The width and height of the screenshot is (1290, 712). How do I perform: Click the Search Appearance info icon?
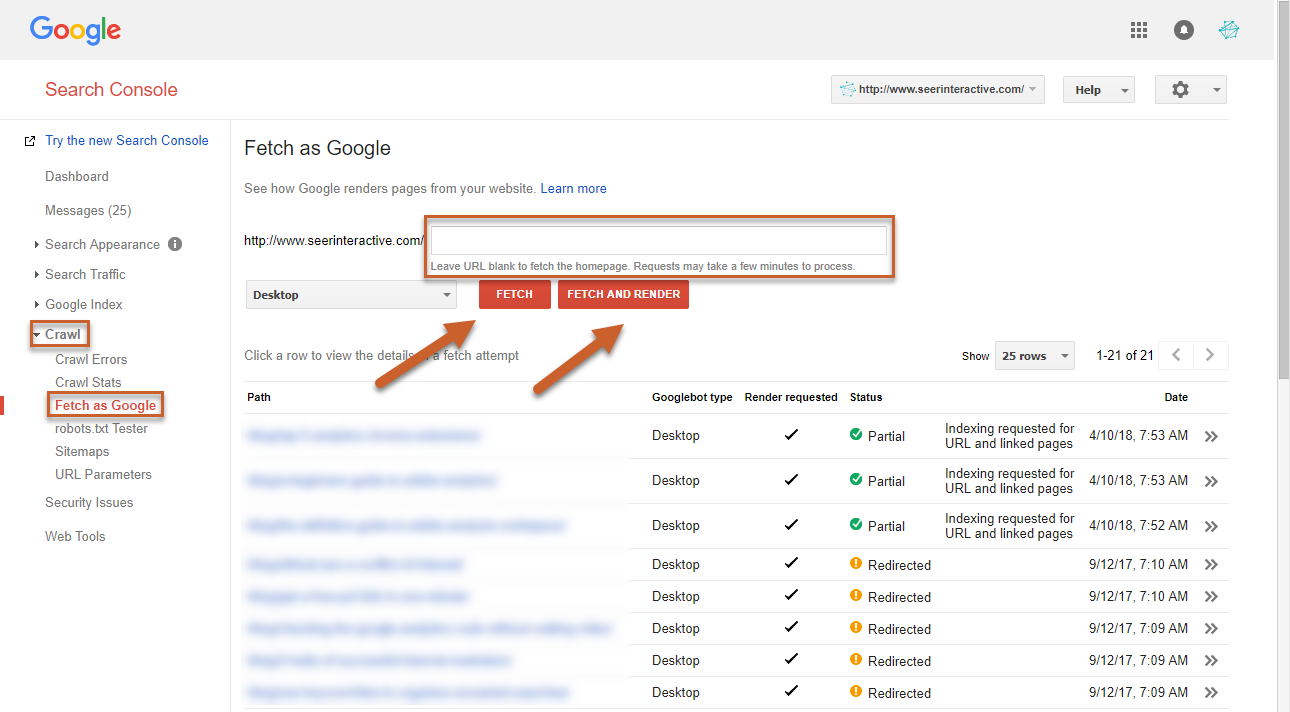coord(175,244)
